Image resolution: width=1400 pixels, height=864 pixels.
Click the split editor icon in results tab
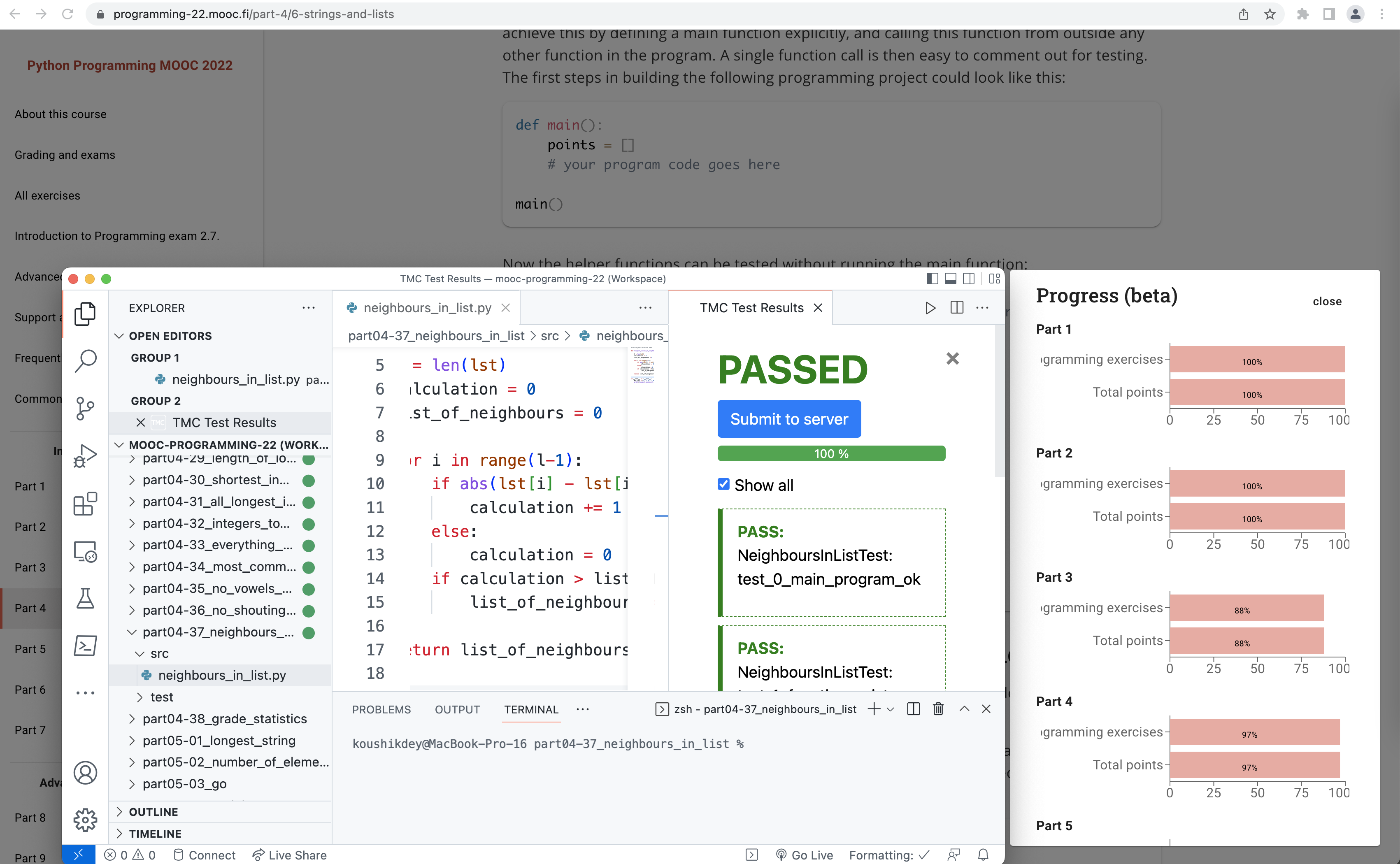pos(956,307)
